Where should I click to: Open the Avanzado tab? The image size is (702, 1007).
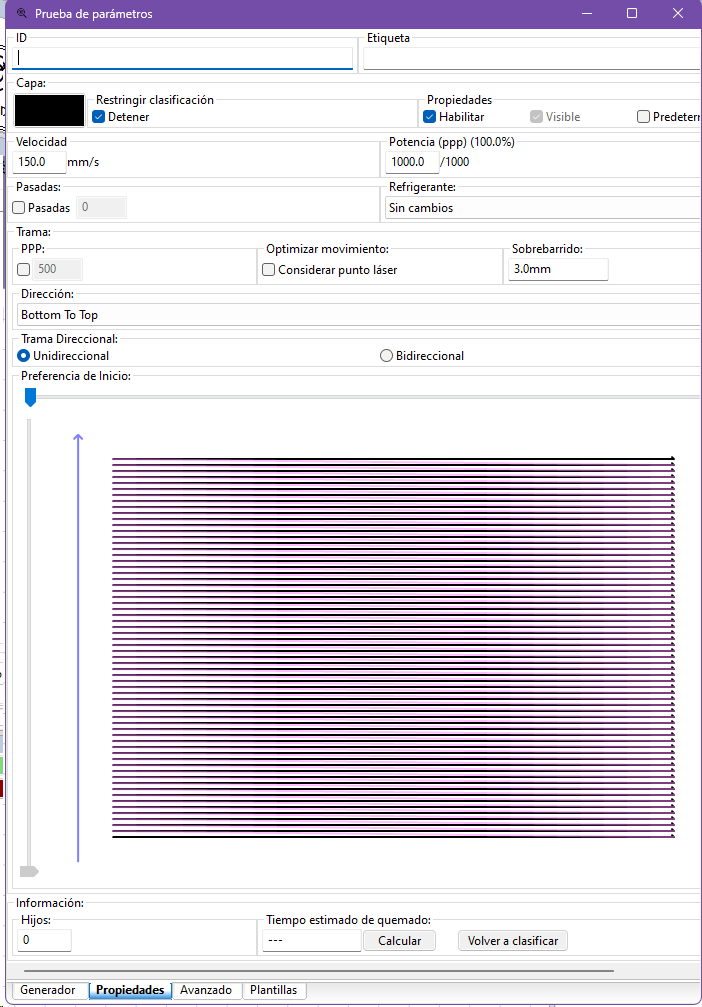coord(206,990)
